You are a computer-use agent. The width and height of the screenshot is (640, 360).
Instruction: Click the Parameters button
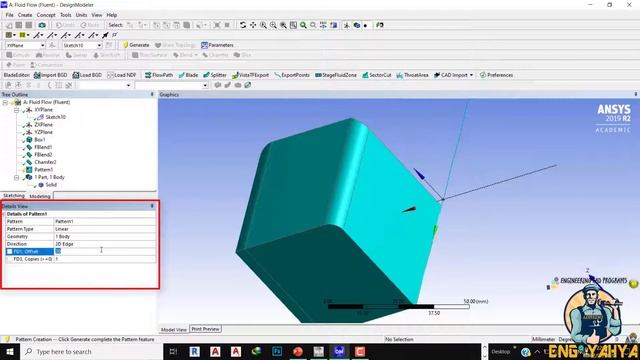click(x=217, y=45)
